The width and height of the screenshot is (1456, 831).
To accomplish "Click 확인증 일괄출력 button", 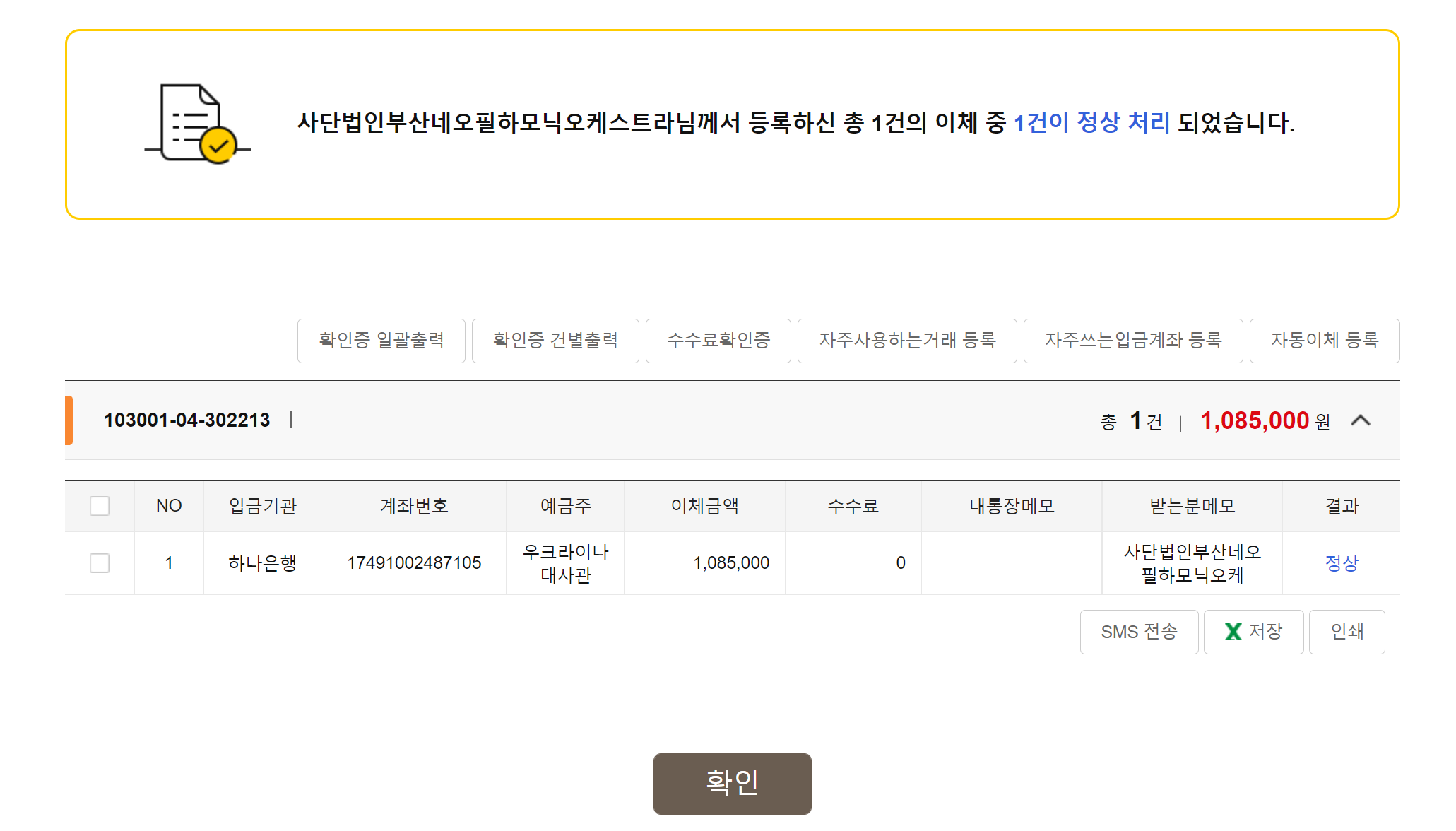I will [x=381, y=341].
